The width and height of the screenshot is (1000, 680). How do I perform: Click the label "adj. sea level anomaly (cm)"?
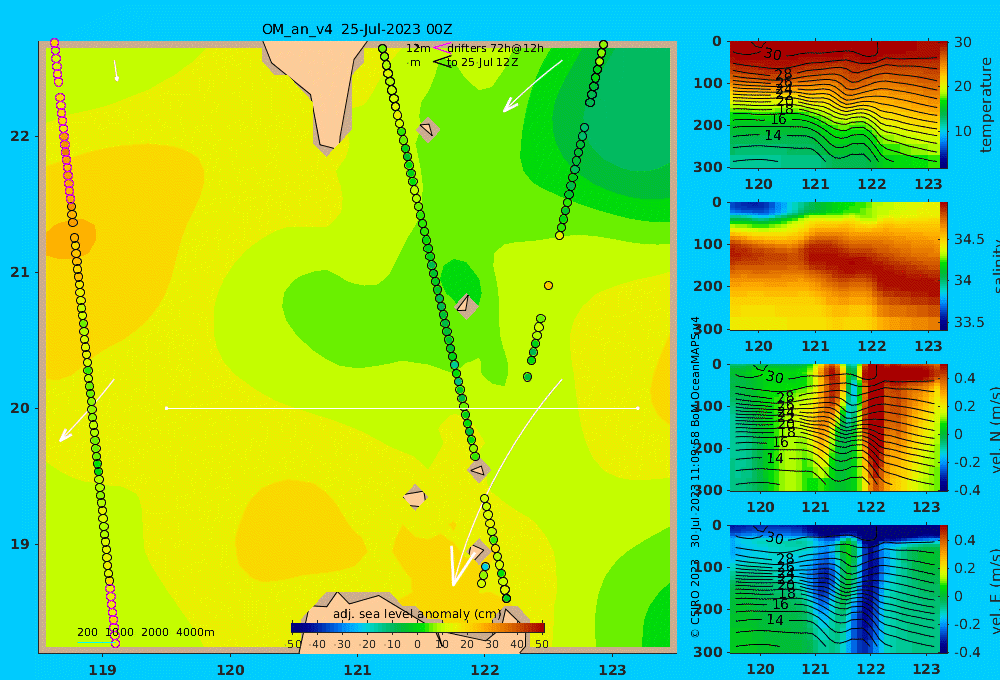coord(417,614)
